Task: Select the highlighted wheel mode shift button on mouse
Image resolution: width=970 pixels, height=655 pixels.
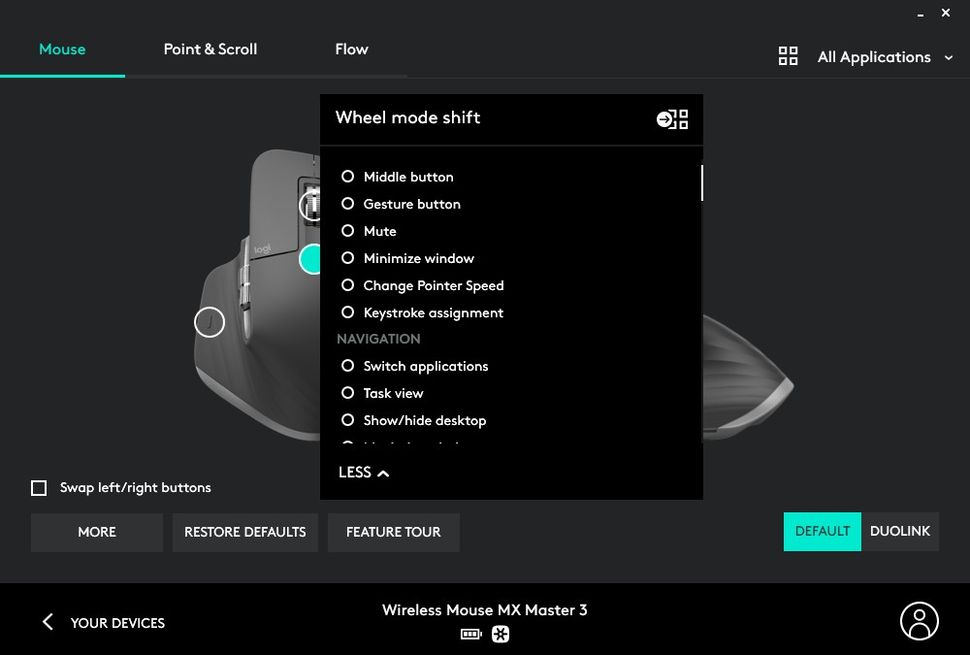Action: coord(310,258)
